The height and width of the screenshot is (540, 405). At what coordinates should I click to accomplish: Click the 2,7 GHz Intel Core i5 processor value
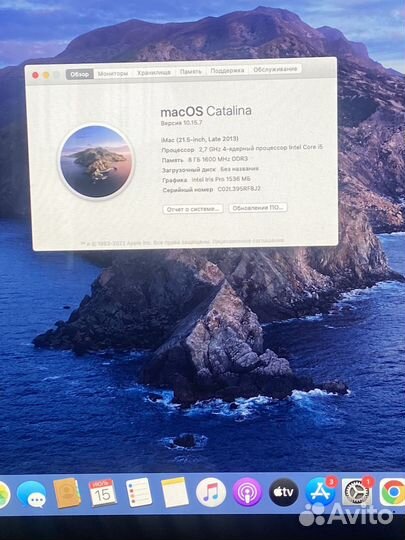pos(261,148)
